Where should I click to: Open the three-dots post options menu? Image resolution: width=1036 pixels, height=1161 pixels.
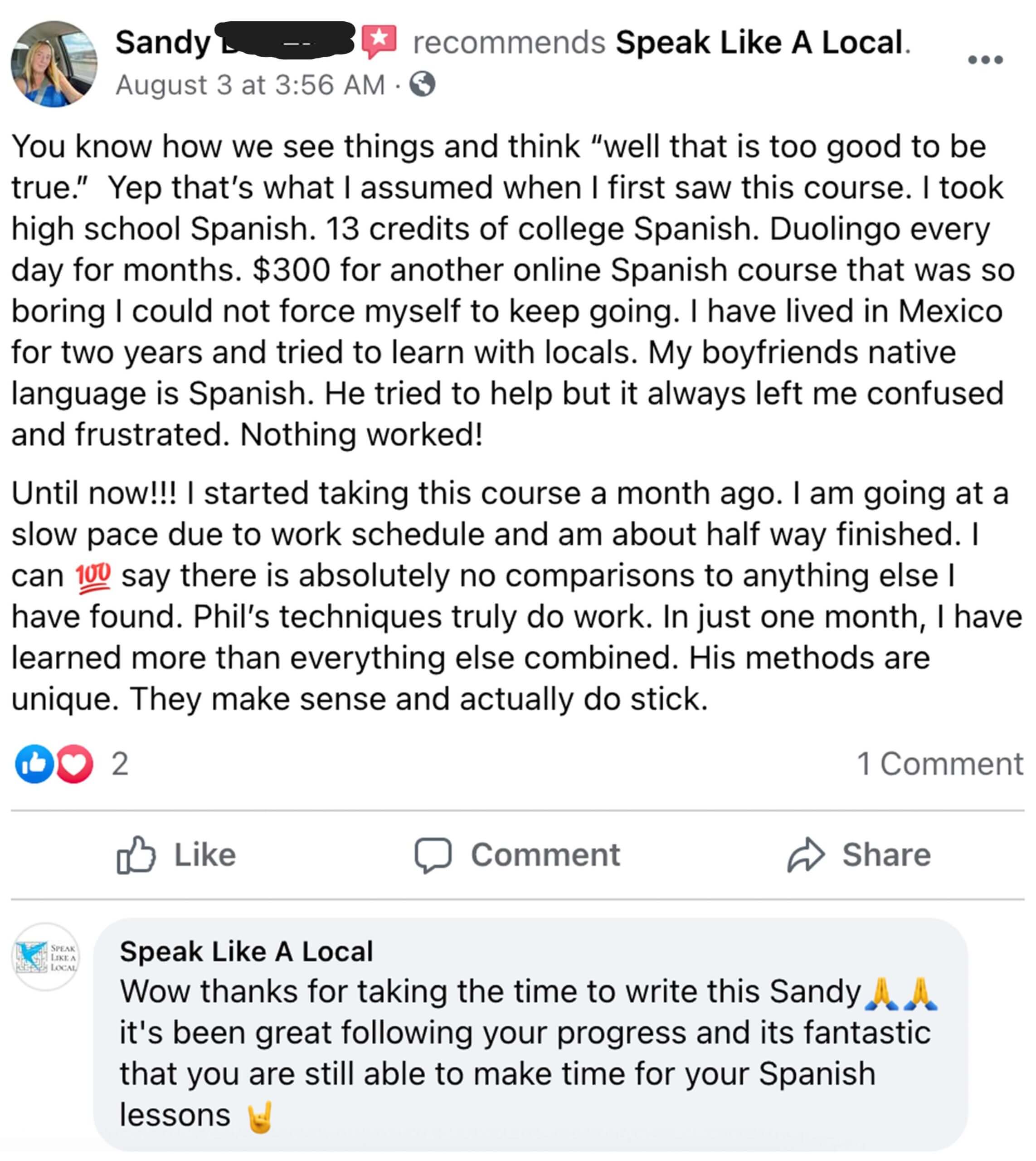click(x=985, y=60)
